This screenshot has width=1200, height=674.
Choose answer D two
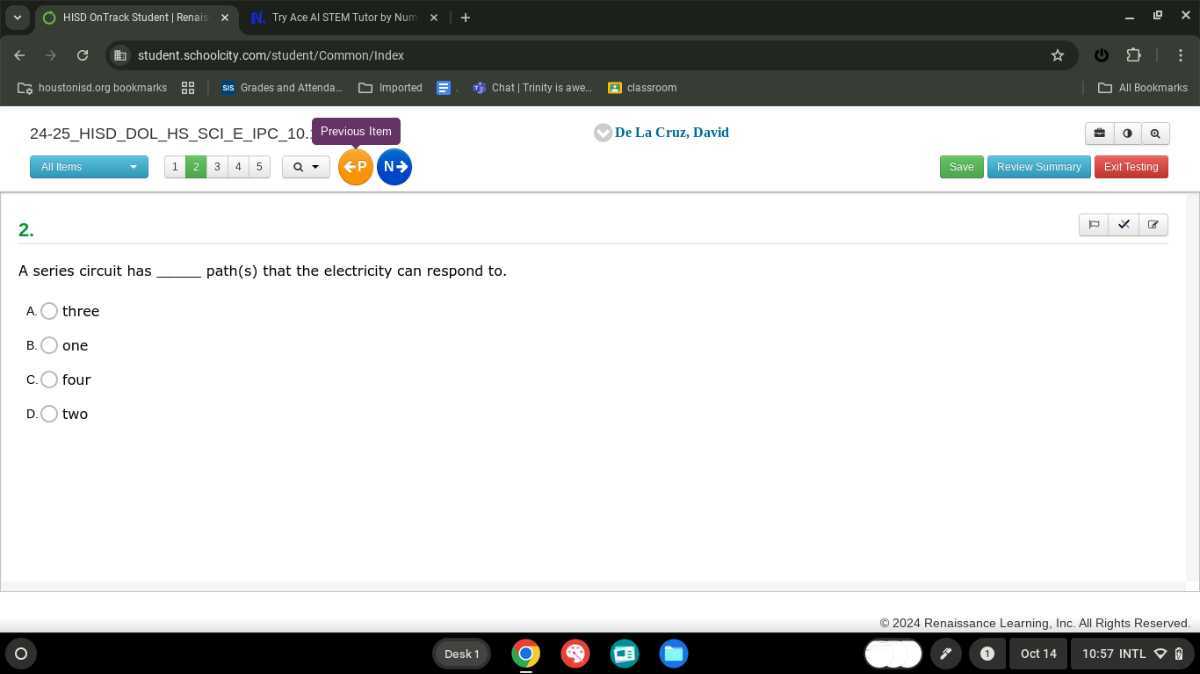pyautogui.click(x=49, y=414)
